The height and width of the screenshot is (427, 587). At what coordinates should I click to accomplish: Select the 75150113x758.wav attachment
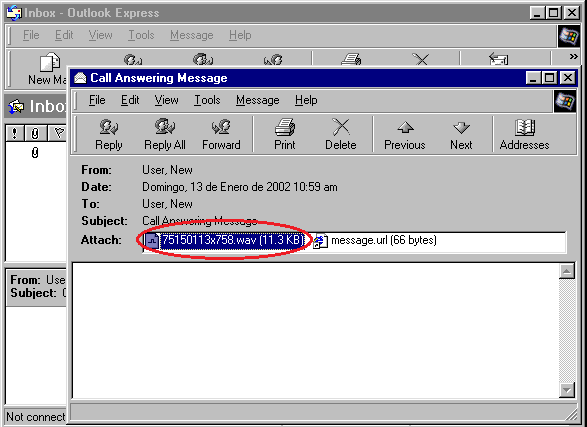tap(225, 240)
